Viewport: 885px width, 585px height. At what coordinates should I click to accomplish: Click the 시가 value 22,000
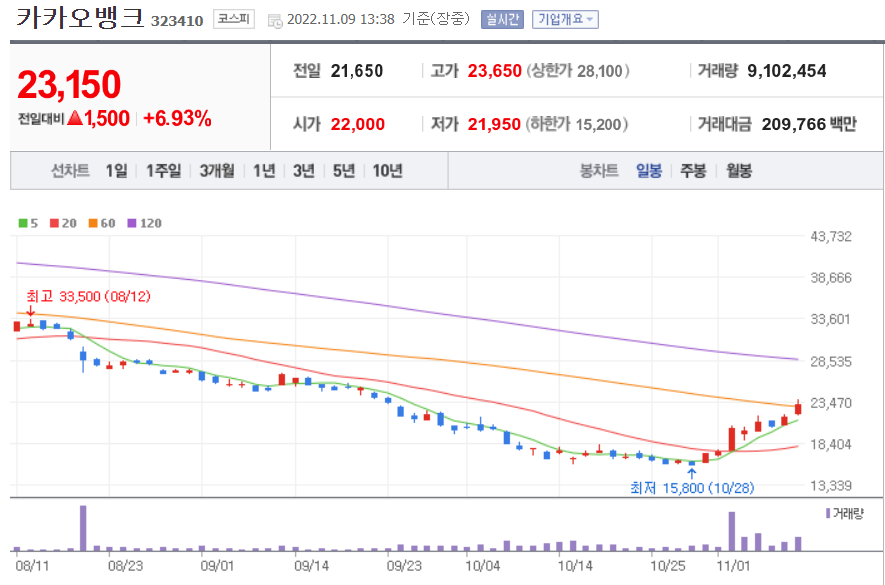point(358,124)
